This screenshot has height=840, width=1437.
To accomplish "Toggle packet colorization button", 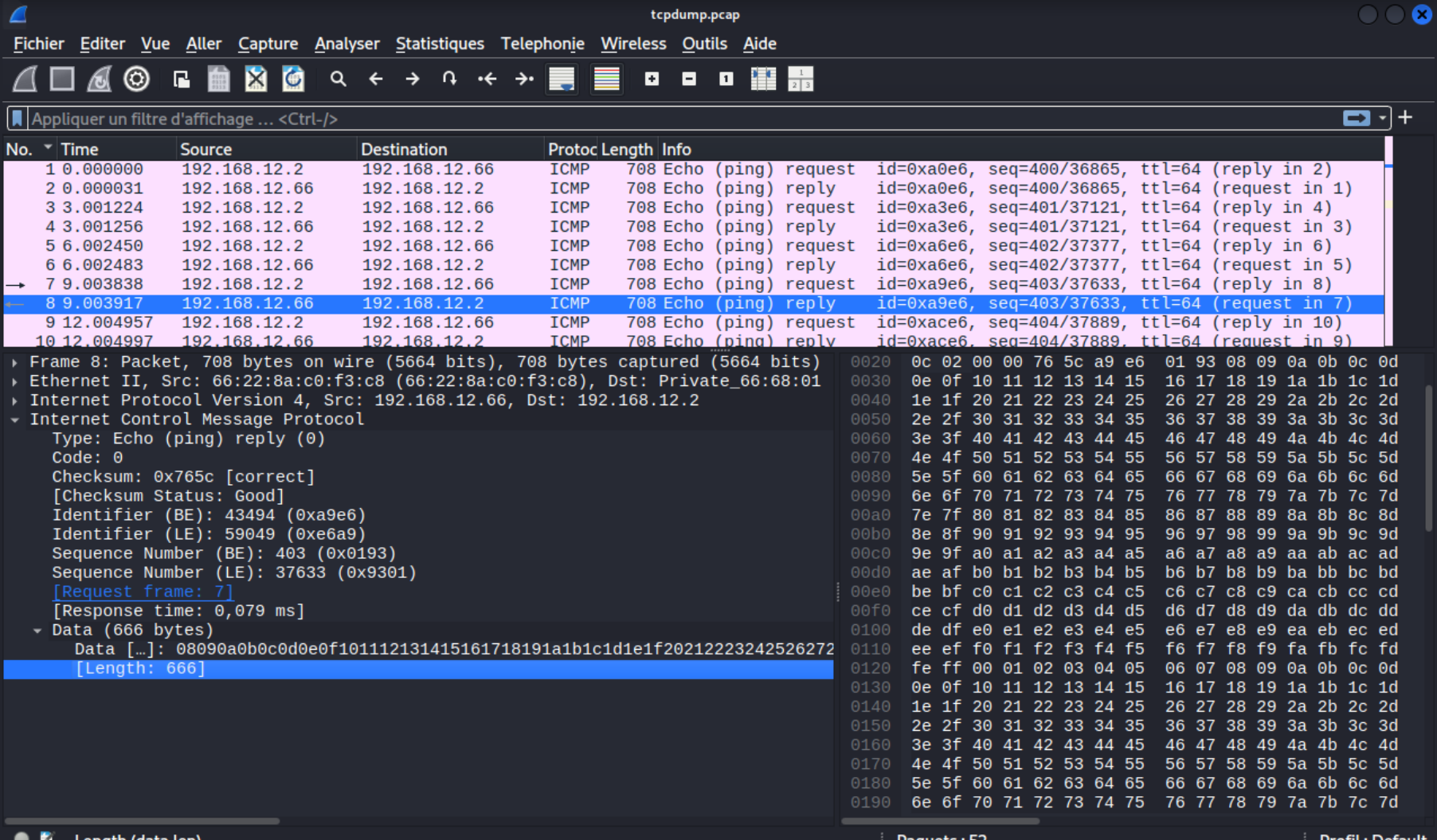I will click(x=606, y=79).
